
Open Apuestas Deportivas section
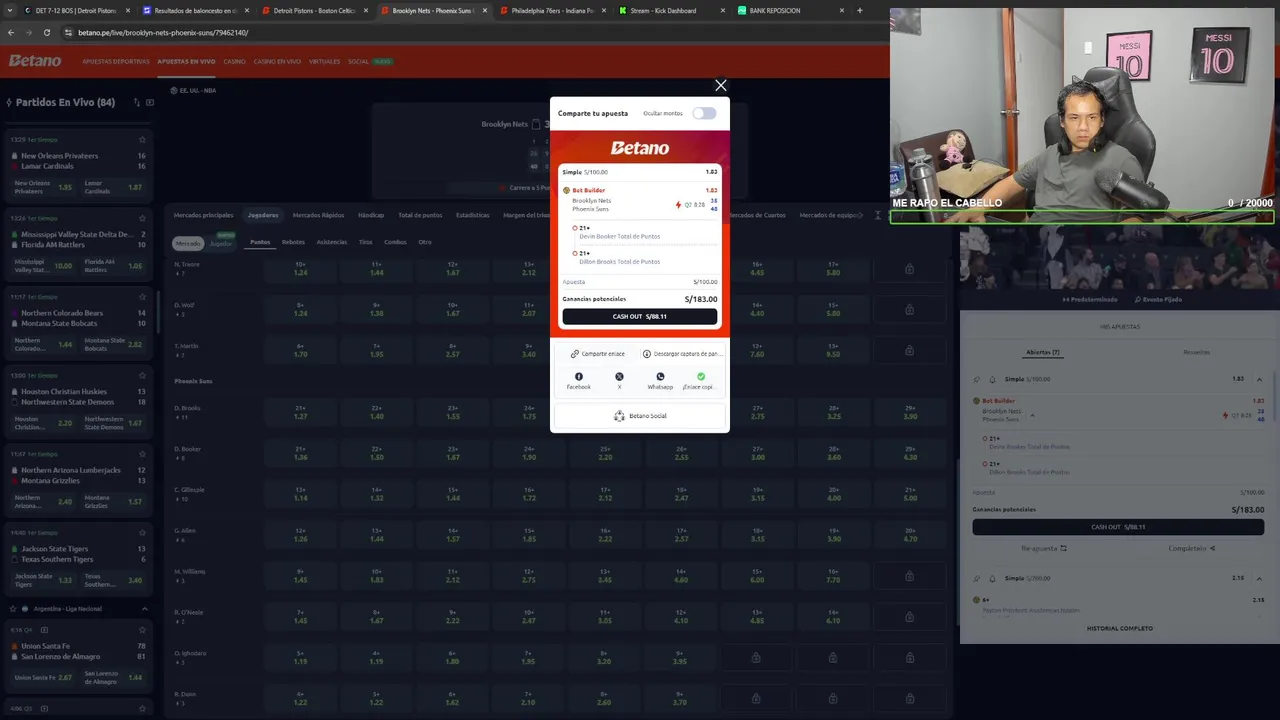(x=116, y=62)
